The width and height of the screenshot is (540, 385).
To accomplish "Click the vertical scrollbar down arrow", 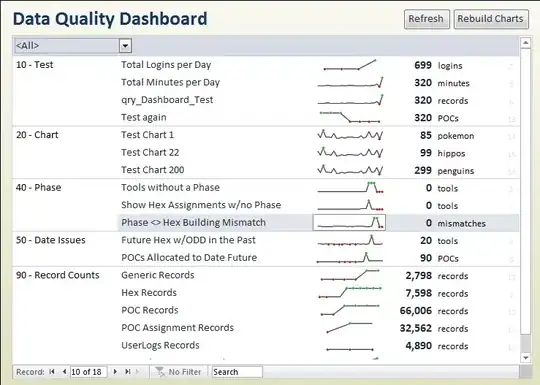I will (526, 358).
